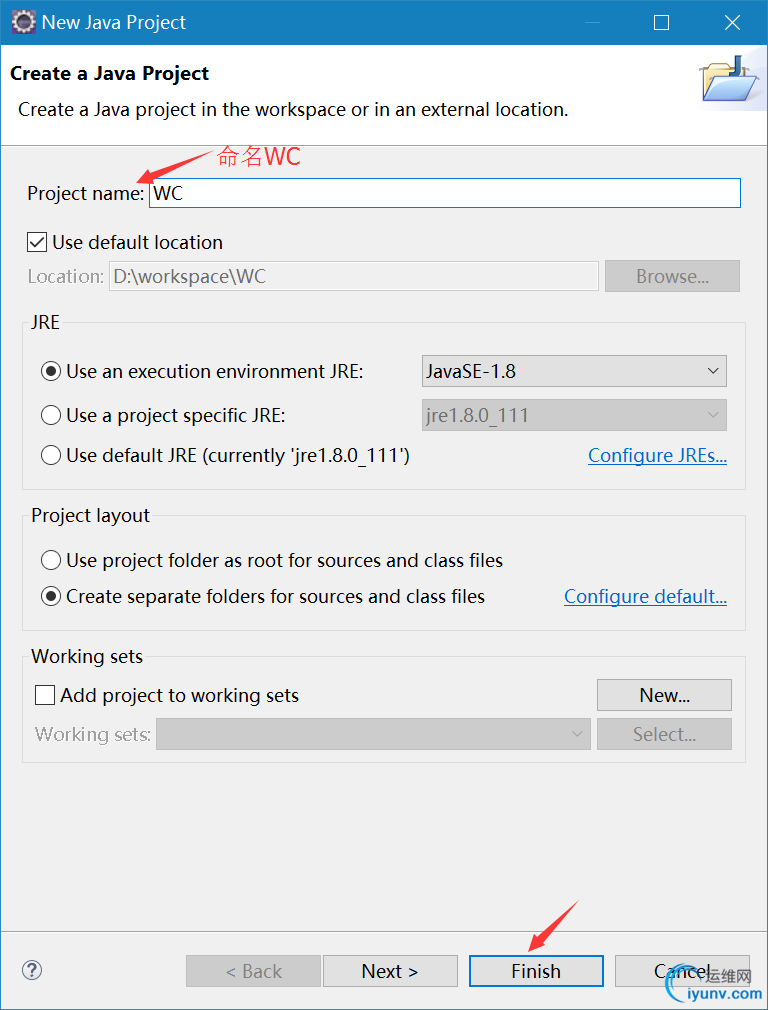Select Create separate folders for sources option
The width and height of the screenshot is (768, 1010).
pos(51,596)
